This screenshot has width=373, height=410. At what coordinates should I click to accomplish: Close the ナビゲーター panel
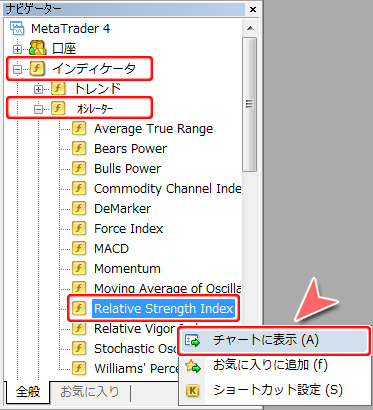[253, 10]
